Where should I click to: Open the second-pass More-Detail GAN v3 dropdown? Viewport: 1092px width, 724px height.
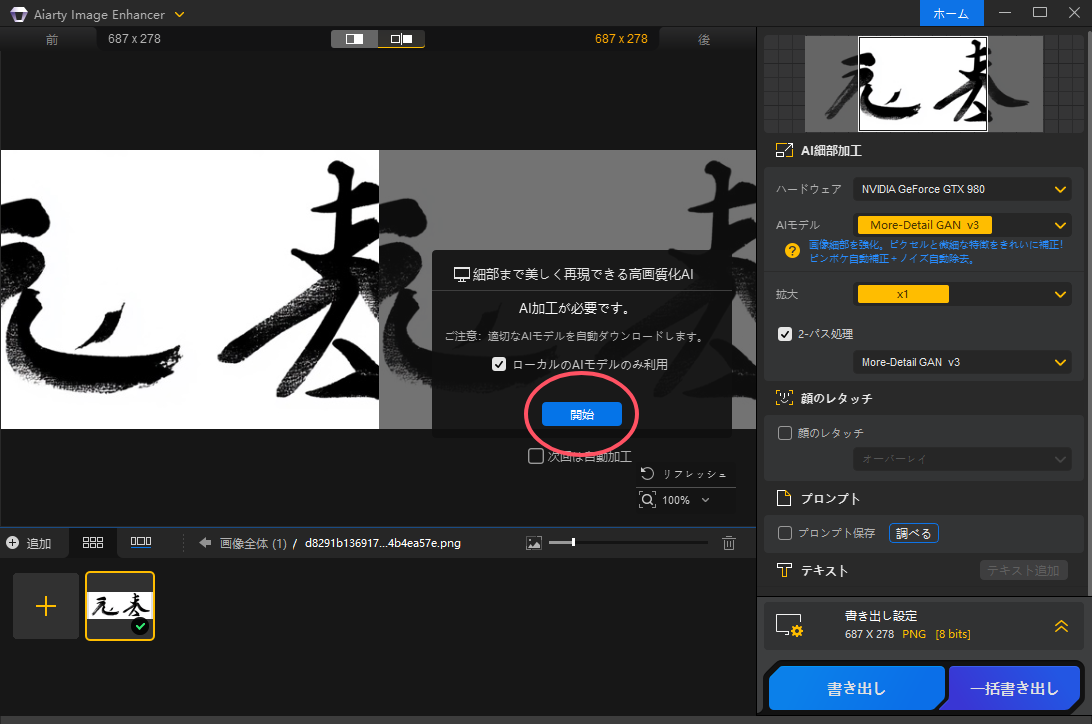tap(962, 362)
